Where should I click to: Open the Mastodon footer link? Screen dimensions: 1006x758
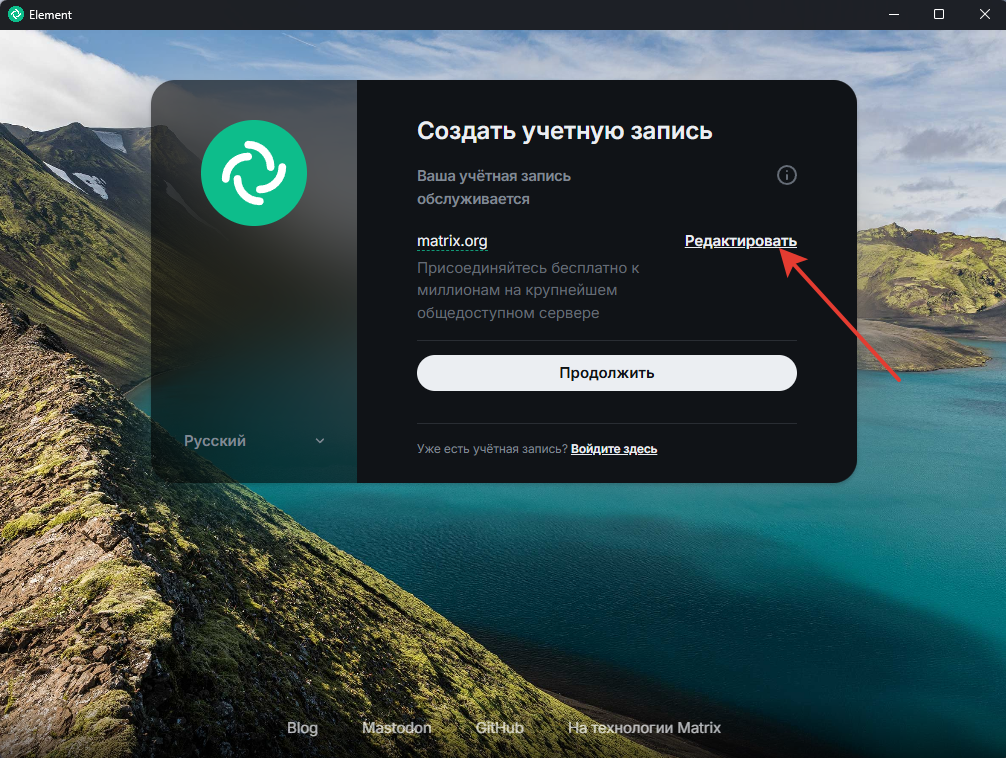click(396, 728)
